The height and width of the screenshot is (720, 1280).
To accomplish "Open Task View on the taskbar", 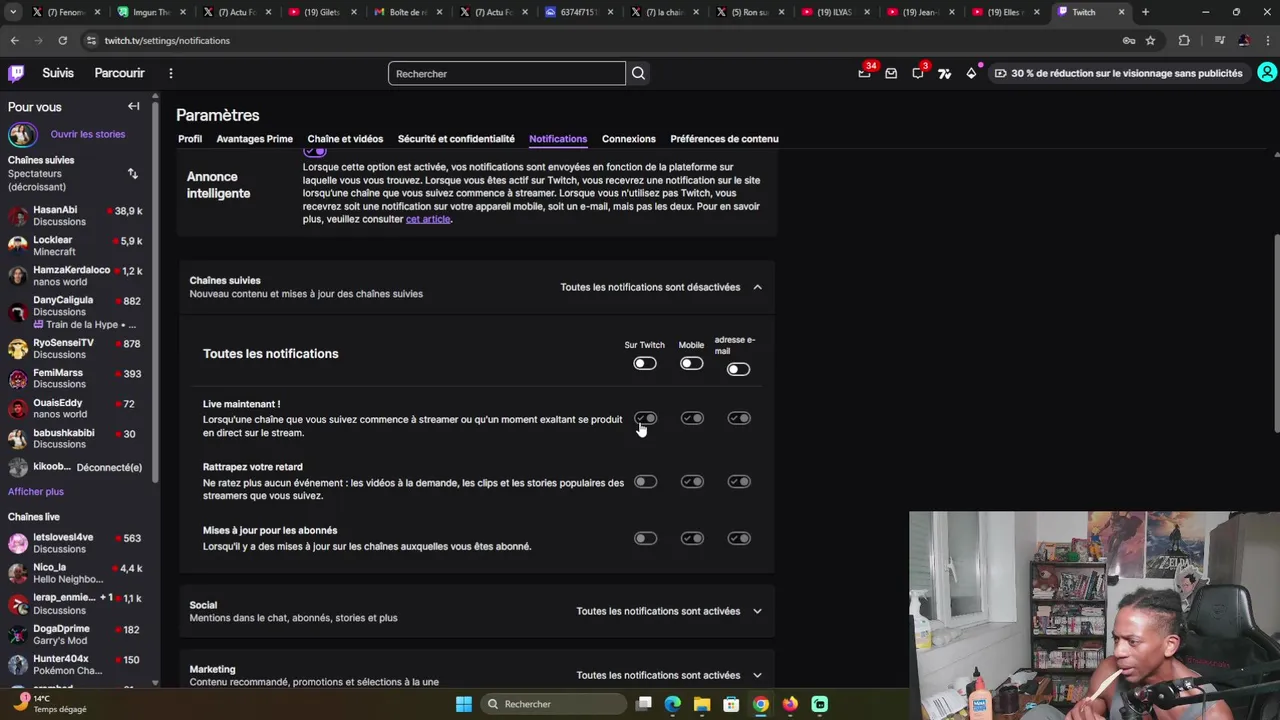I will click(644, 704).
